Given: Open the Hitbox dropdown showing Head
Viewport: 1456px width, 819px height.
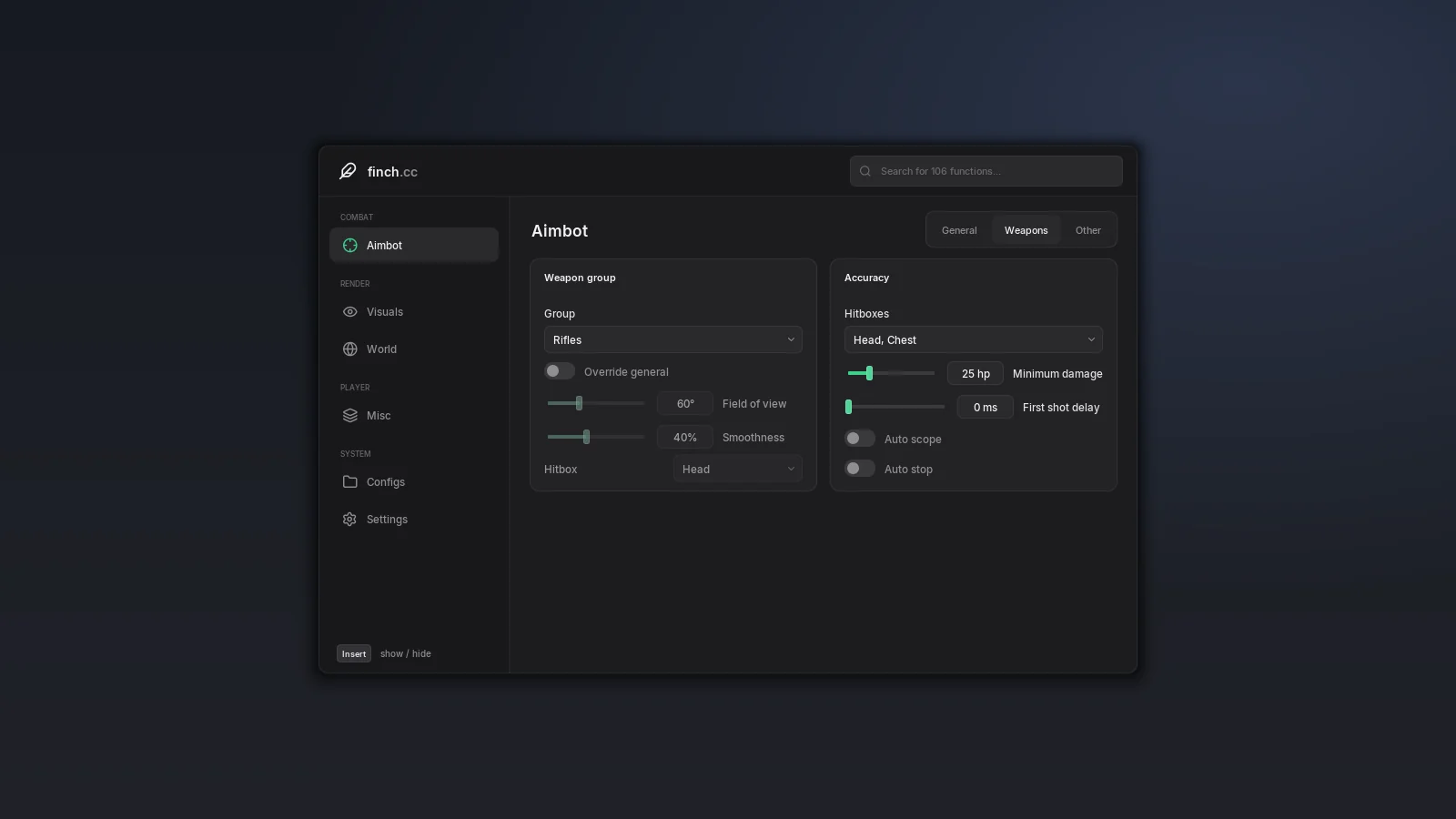Looking at the screenshot, I should coord(738,469).
